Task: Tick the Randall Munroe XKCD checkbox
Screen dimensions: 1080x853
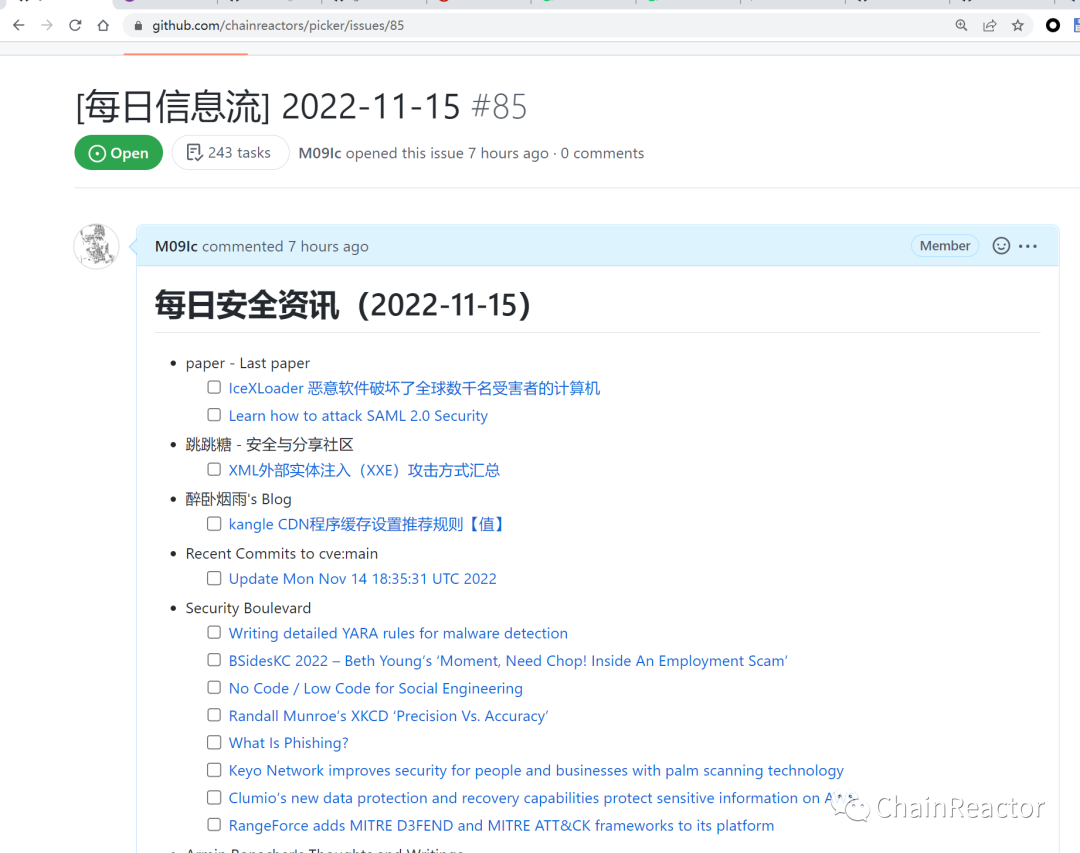Action: point(214,716)
